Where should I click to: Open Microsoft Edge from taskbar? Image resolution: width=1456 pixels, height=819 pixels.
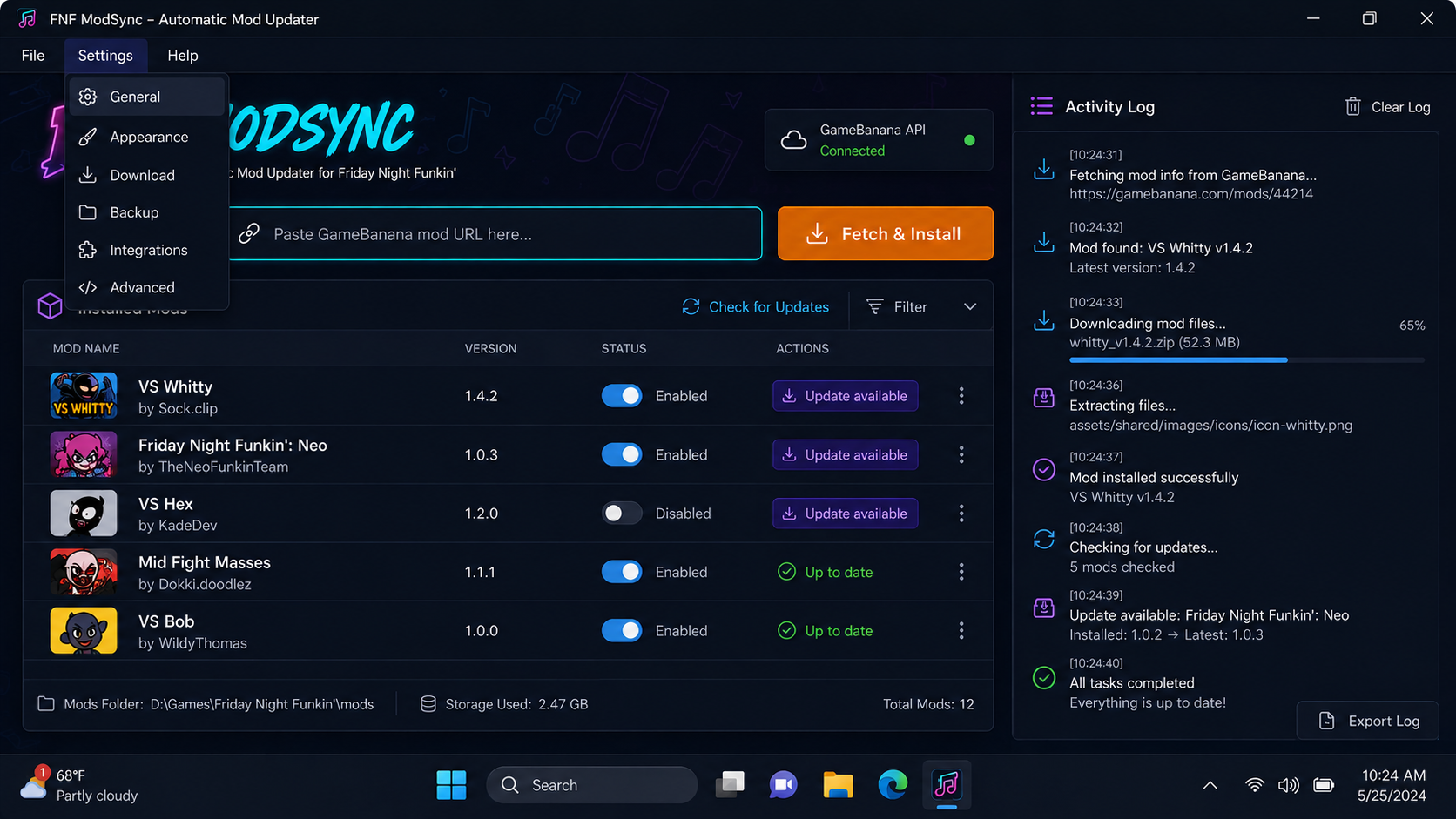(x=892, y=785)
